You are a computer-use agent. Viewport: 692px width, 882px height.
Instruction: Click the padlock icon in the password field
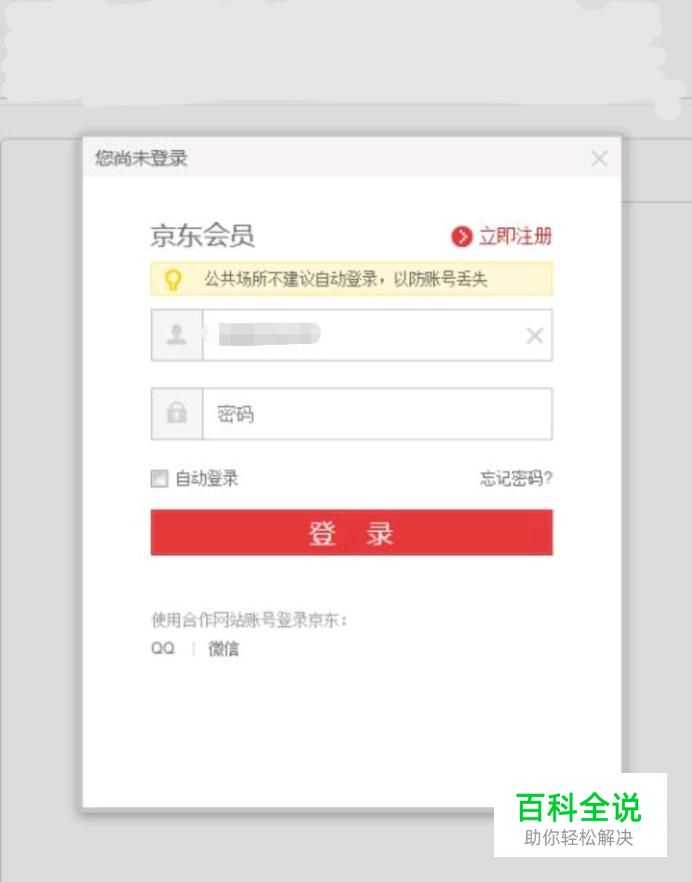(177, 412)
